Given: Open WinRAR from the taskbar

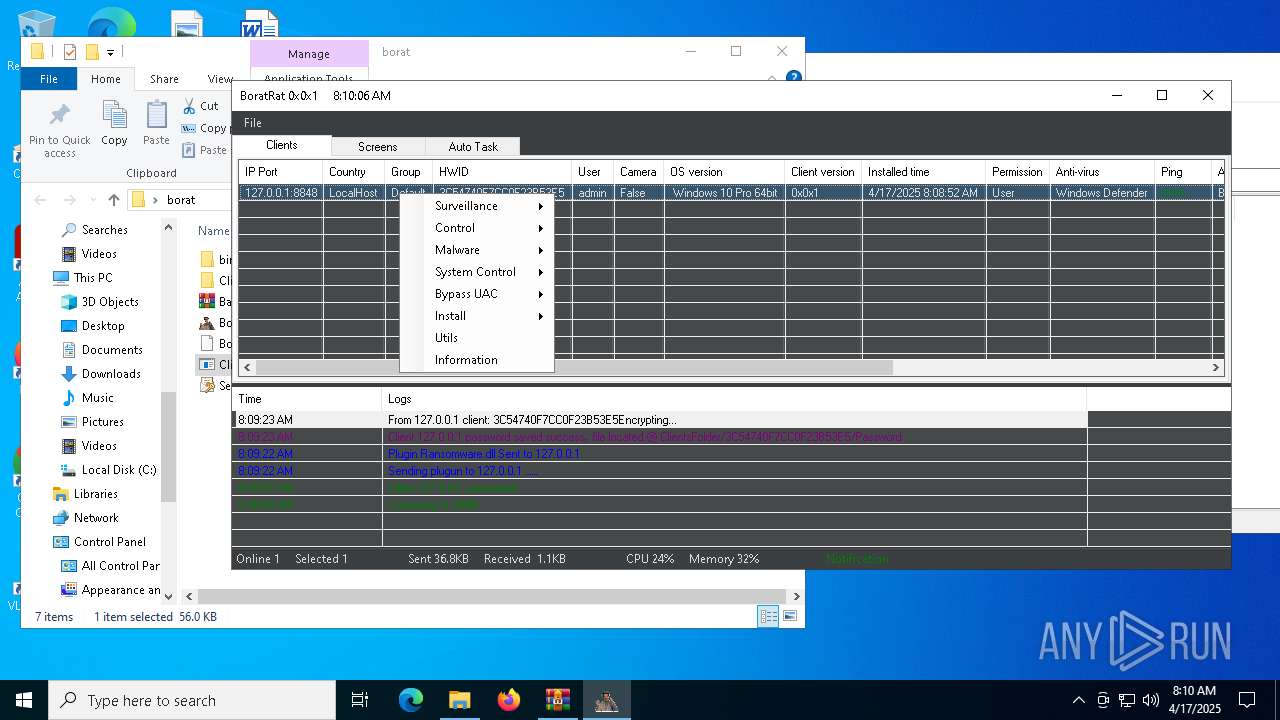Looking at the screenshot, I should point(557,700).
